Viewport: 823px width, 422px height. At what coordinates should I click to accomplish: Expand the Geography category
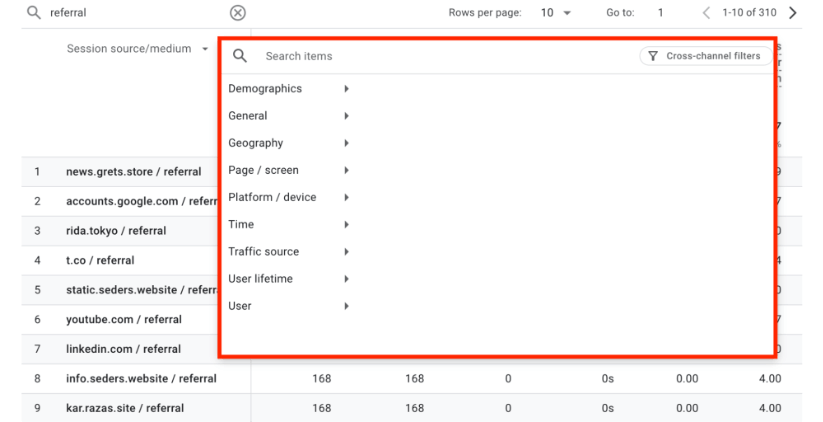[x=288, y=143]
